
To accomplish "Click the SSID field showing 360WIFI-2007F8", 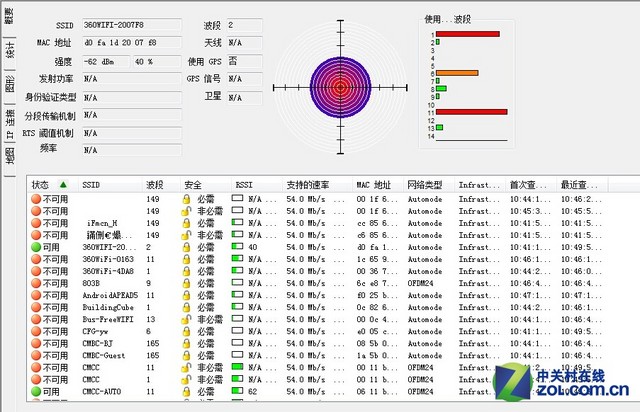I will pos(131,25).
